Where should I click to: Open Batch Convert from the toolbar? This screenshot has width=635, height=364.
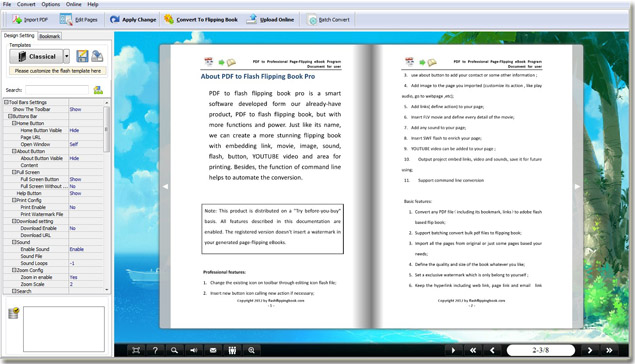[x=328, y=19]
